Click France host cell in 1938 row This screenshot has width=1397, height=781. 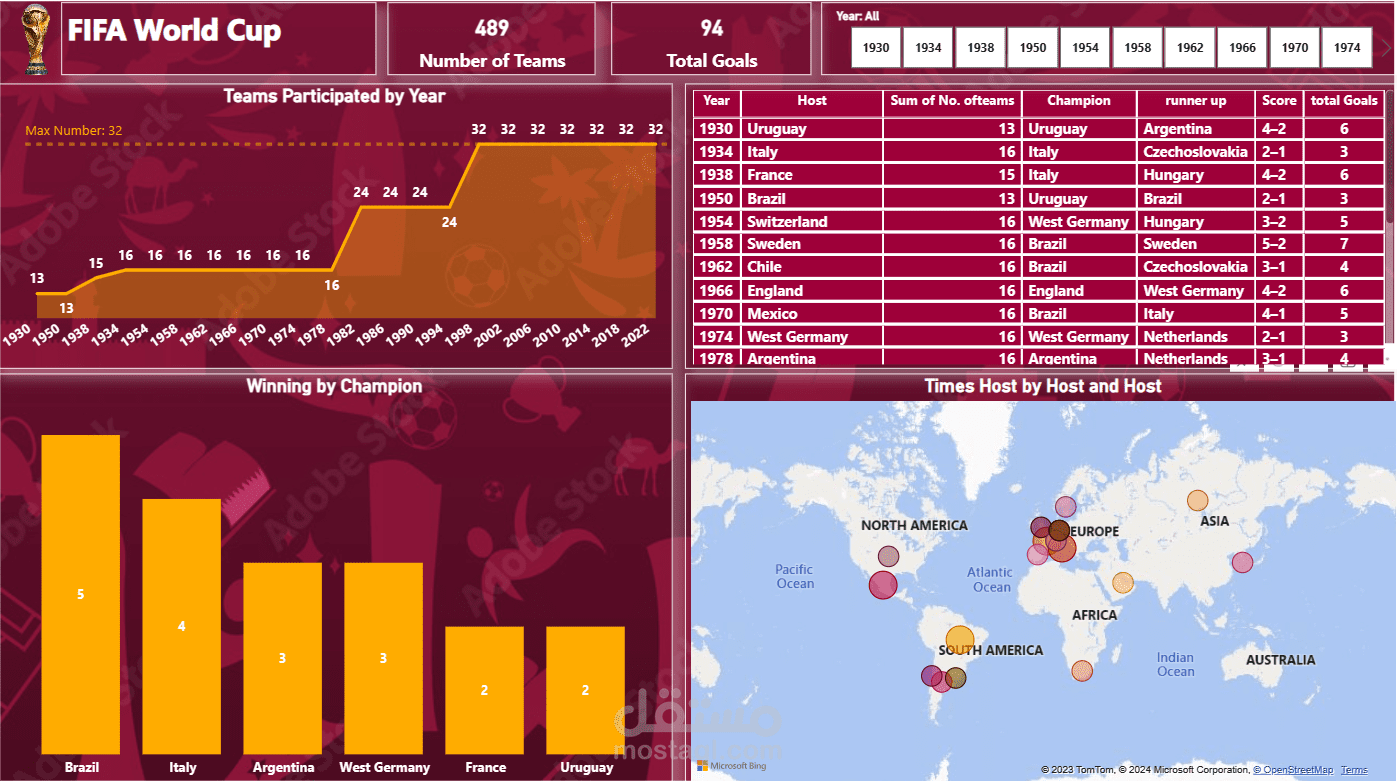812,175
